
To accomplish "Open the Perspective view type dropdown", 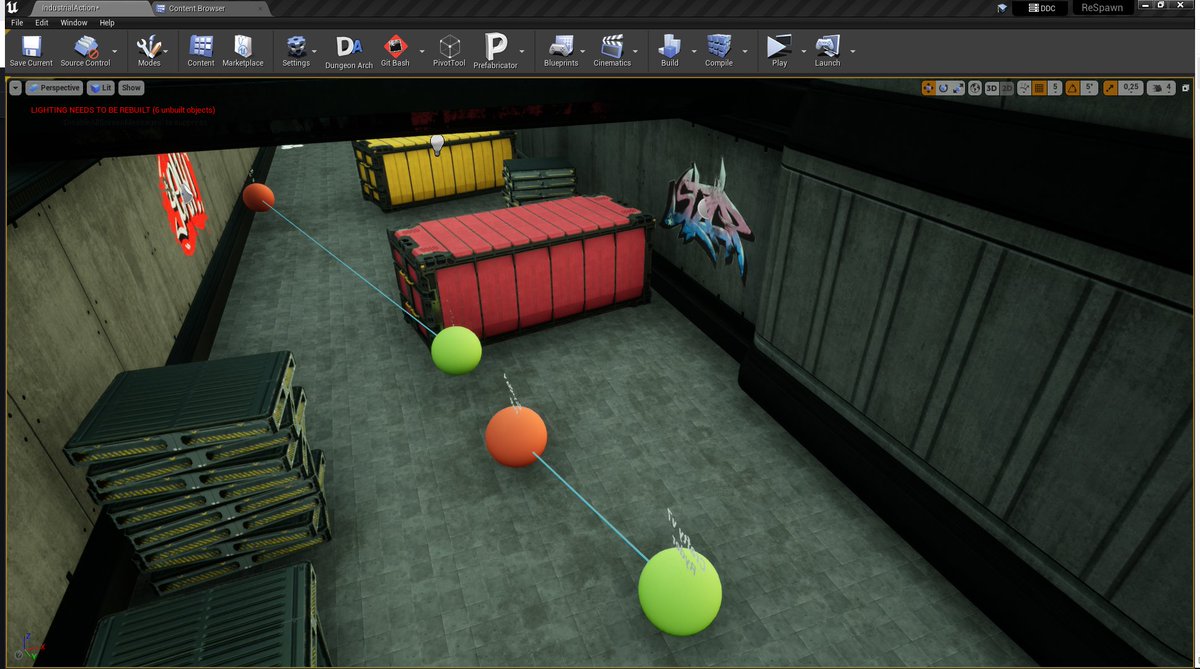I will (54, 88).
